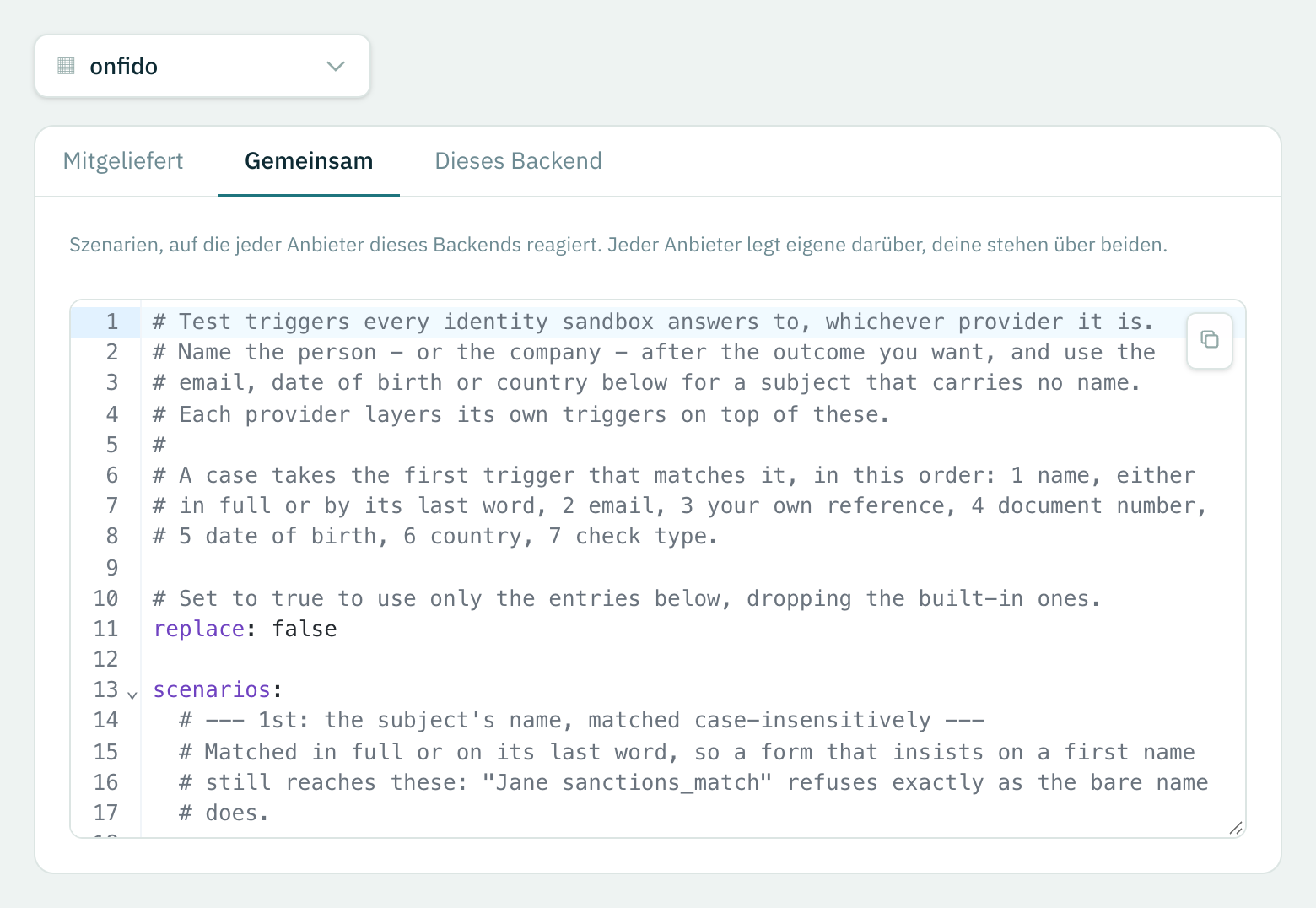Switch to the Mitgeliefert tab

123,161
